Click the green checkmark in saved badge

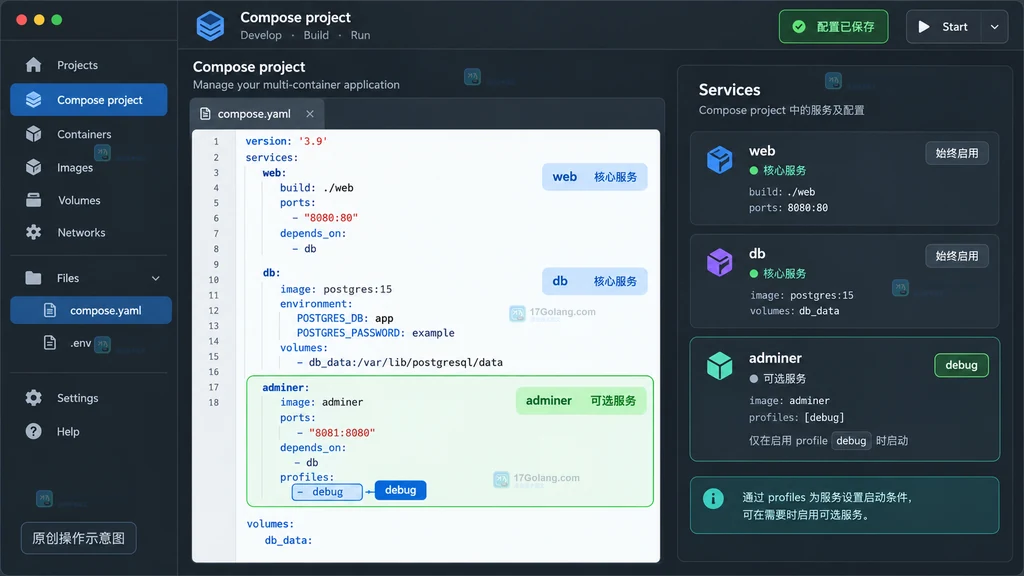coord(799,27)
